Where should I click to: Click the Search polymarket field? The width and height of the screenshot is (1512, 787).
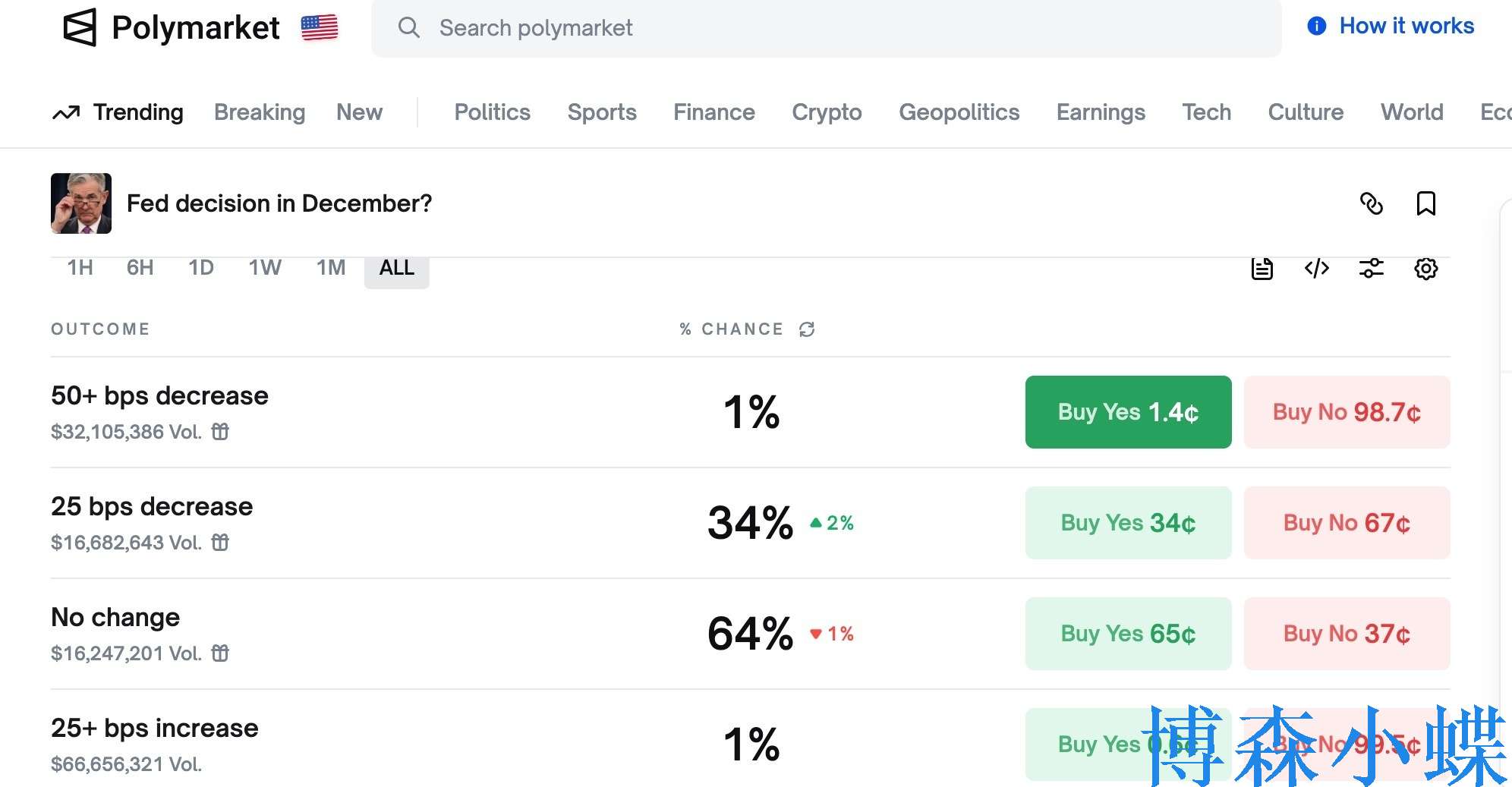(x=826, y=28)
